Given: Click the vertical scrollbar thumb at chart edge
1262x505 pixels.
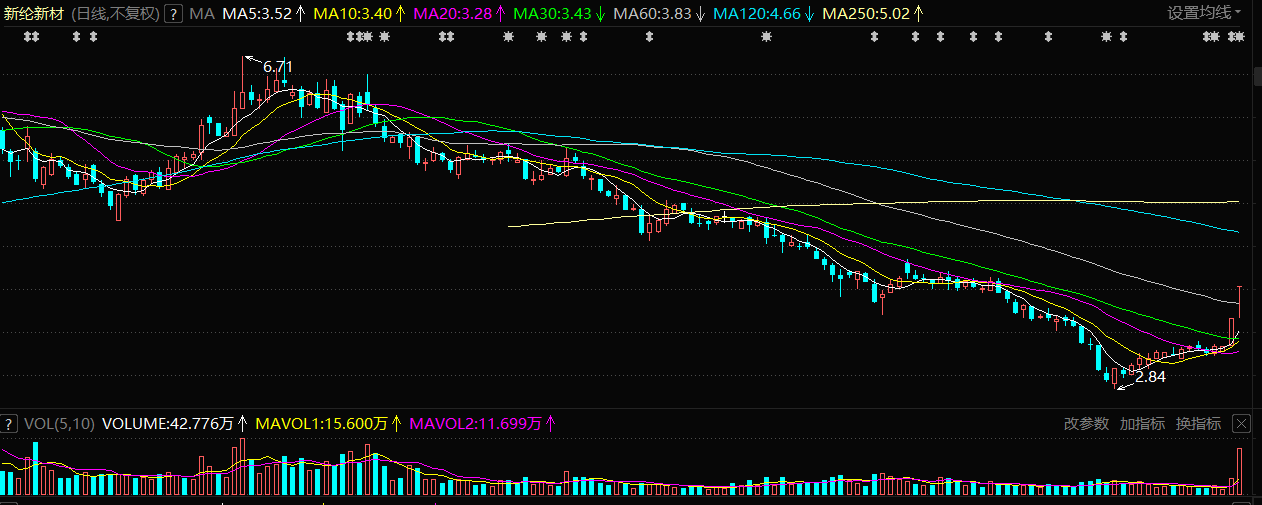Looking at the screenshot, I should [1257, 77].
